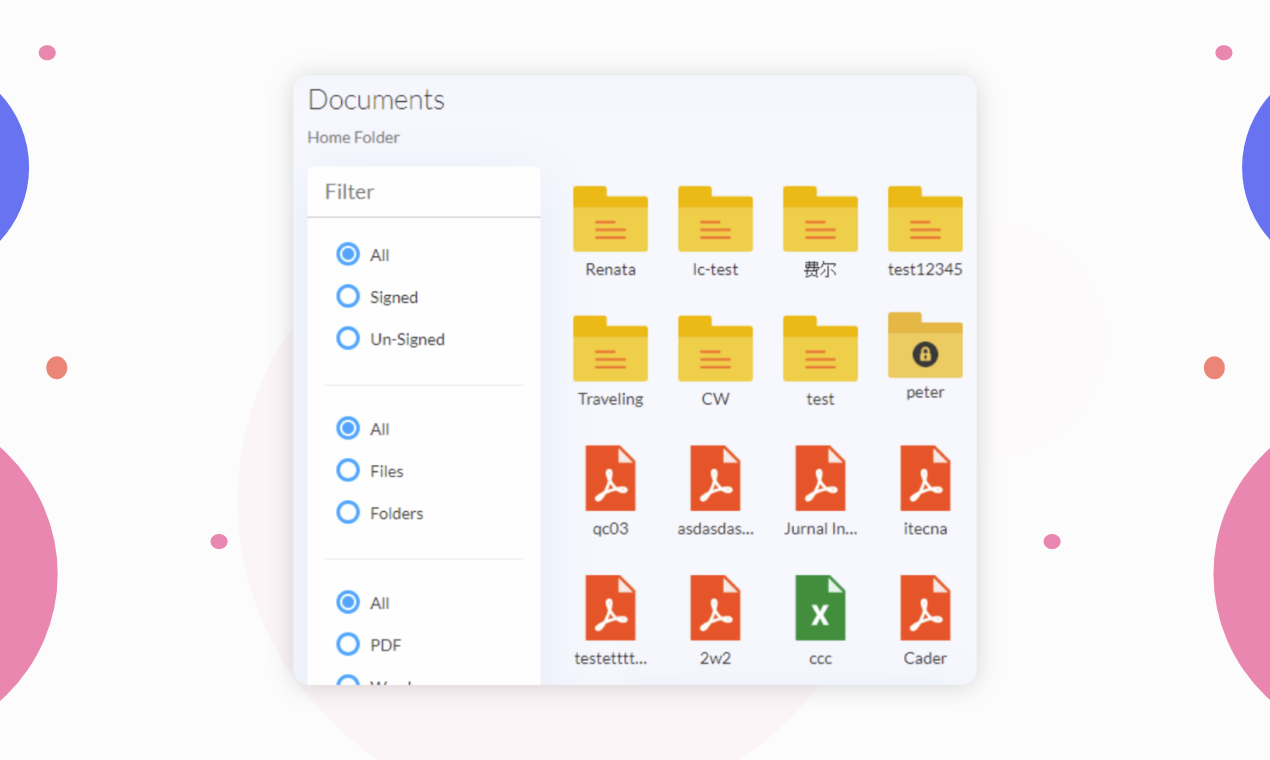The image size is (1270, 760).
Task: Open the Traveling folder
Action: click(610, 349)
